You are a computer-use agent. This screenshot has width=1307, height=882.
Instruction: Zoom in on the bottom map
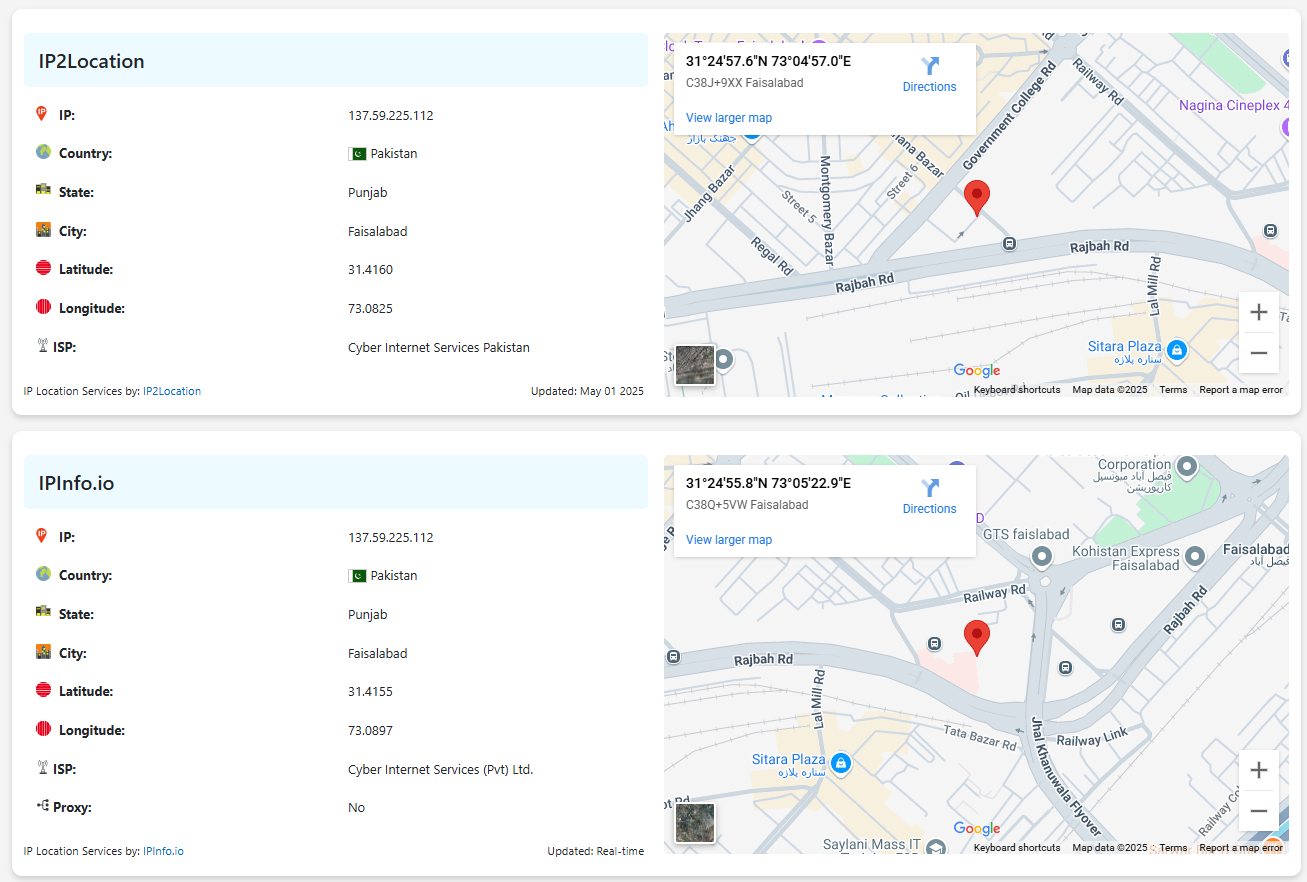point(1259,770)
